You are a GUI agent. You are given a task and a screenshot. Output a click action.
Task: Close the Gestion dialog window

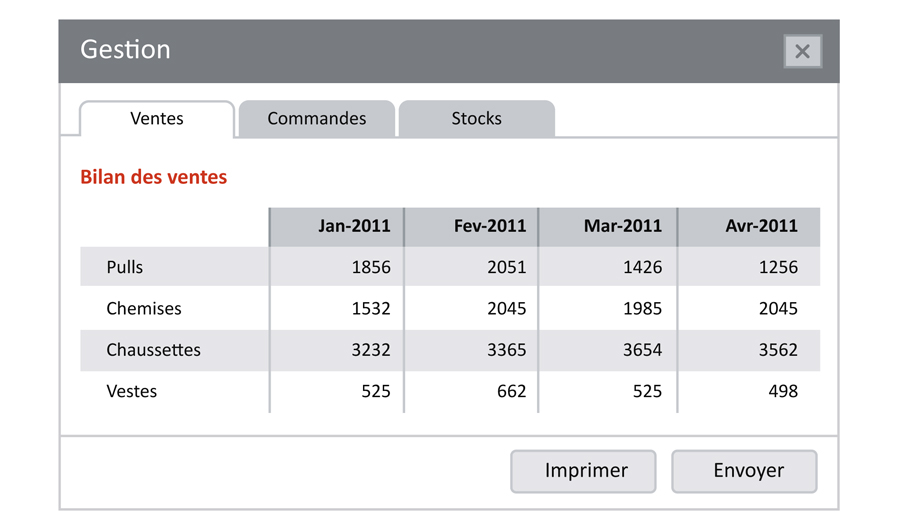pyautogui.click(x=802, y=52)
